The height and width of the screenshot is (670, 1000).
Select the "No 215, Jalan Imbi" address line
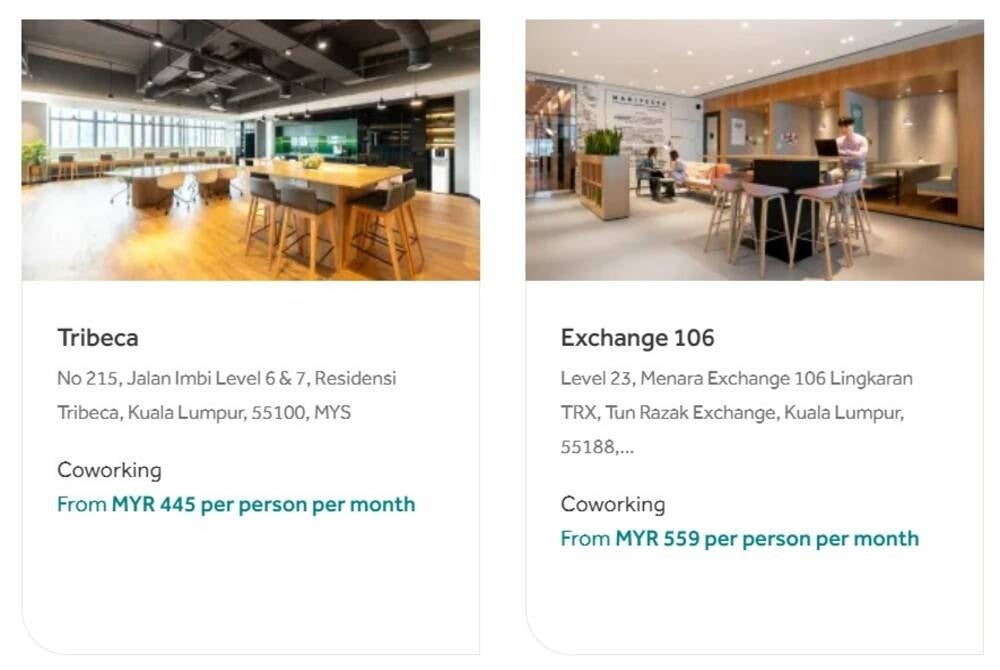226,379
